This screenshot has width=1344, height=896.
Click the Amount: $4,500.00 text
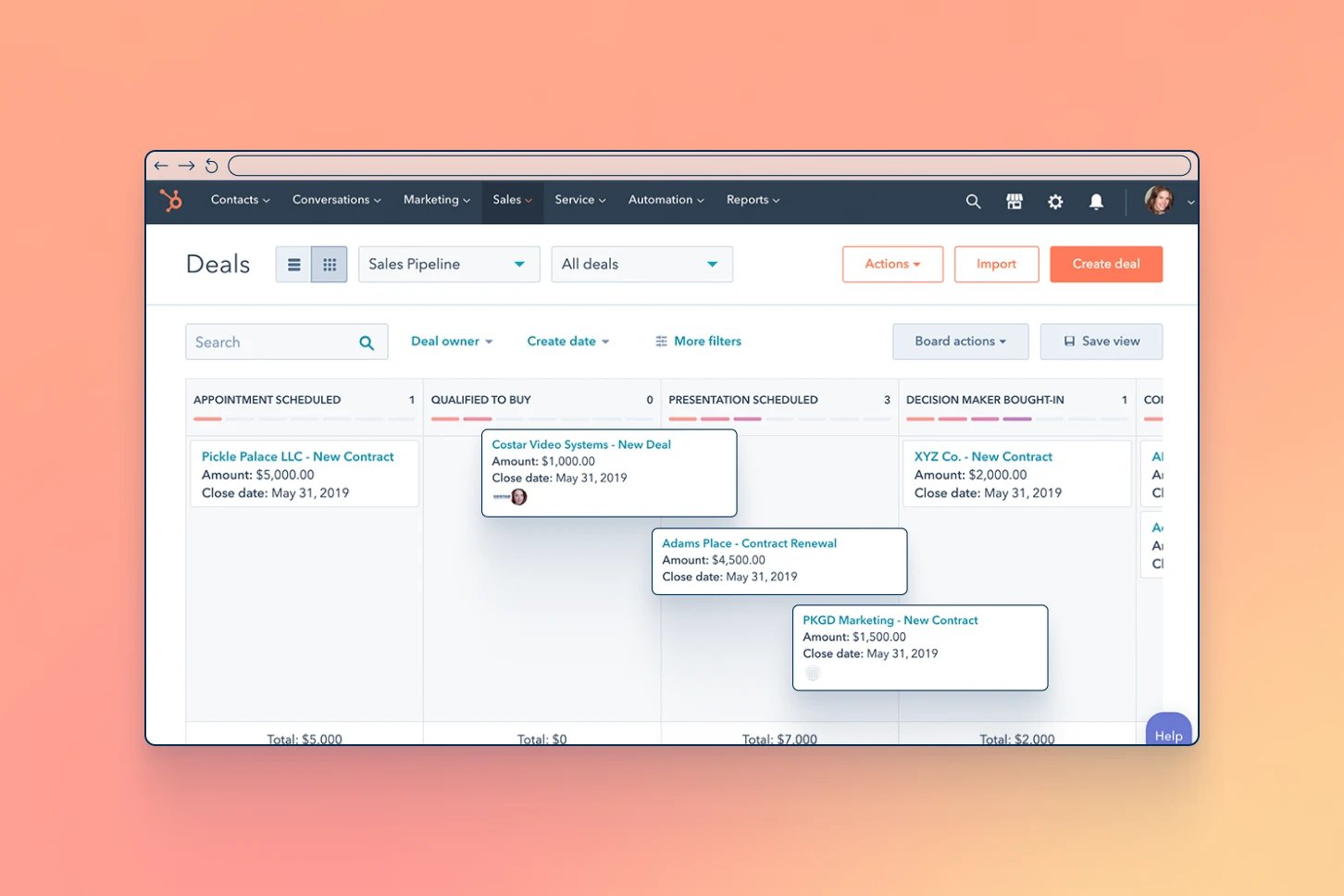click(x=714, y=561)
